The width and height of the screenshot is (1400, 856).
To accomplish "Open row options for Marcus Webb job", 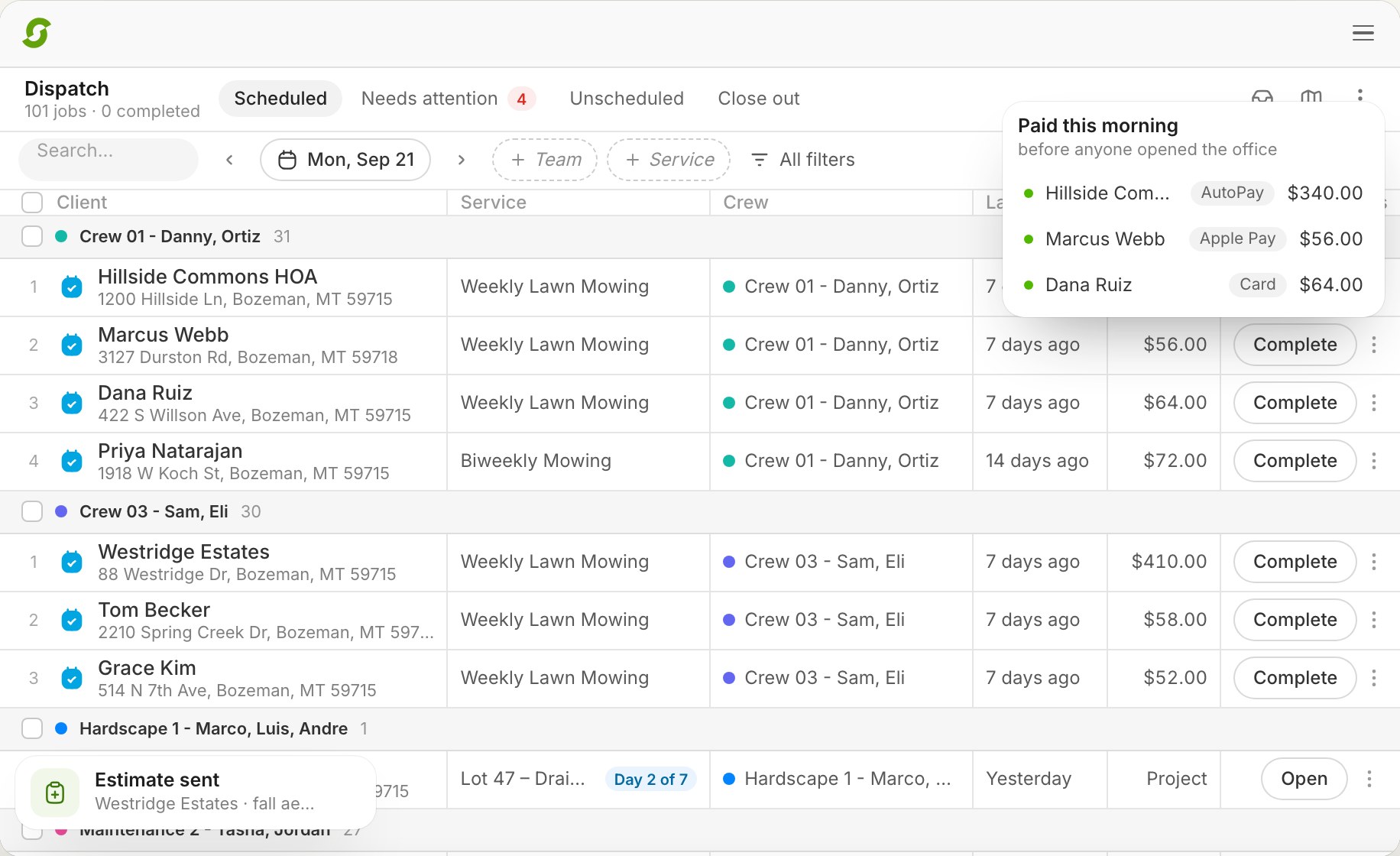I will (1374, 345).
